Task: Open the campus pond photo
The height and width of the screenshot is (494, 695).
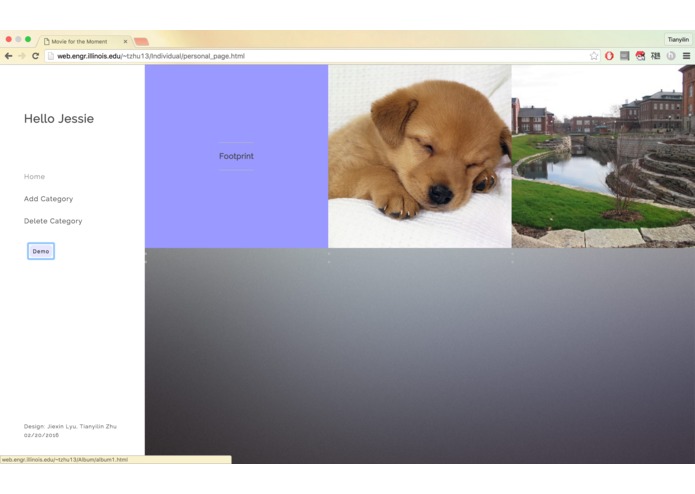Action: 603,156
